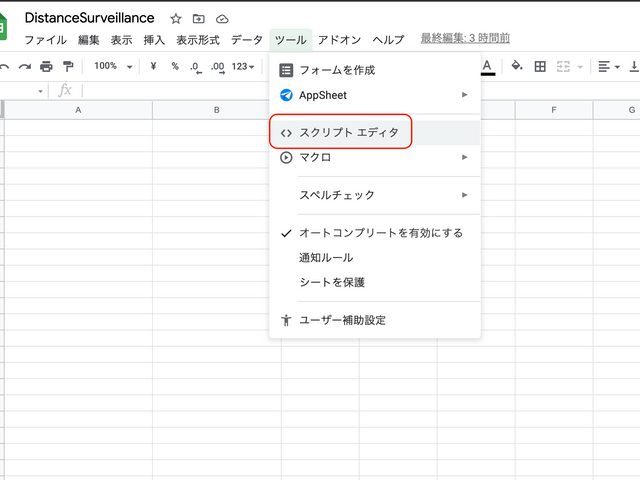
Task: Toggle オートコンプリートを有効にする option
Action: point(380,233)
